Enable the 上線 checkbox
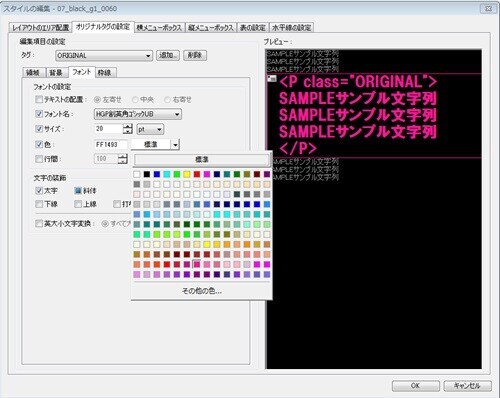Viewport: 500px width, 398px height. pyautogui.click(x=78, y=204)
